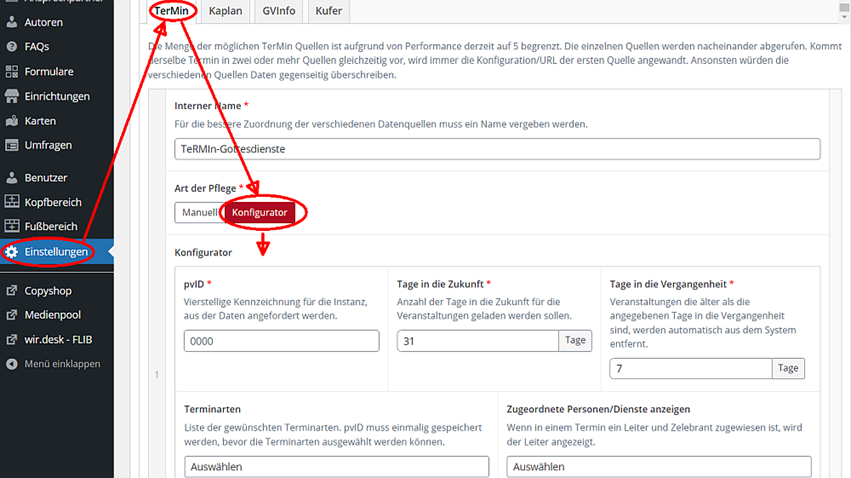The height and width of the screenshot is (478, 851).
Task: Switch to the GVInfo tab
Action: (x=277, y=10)
